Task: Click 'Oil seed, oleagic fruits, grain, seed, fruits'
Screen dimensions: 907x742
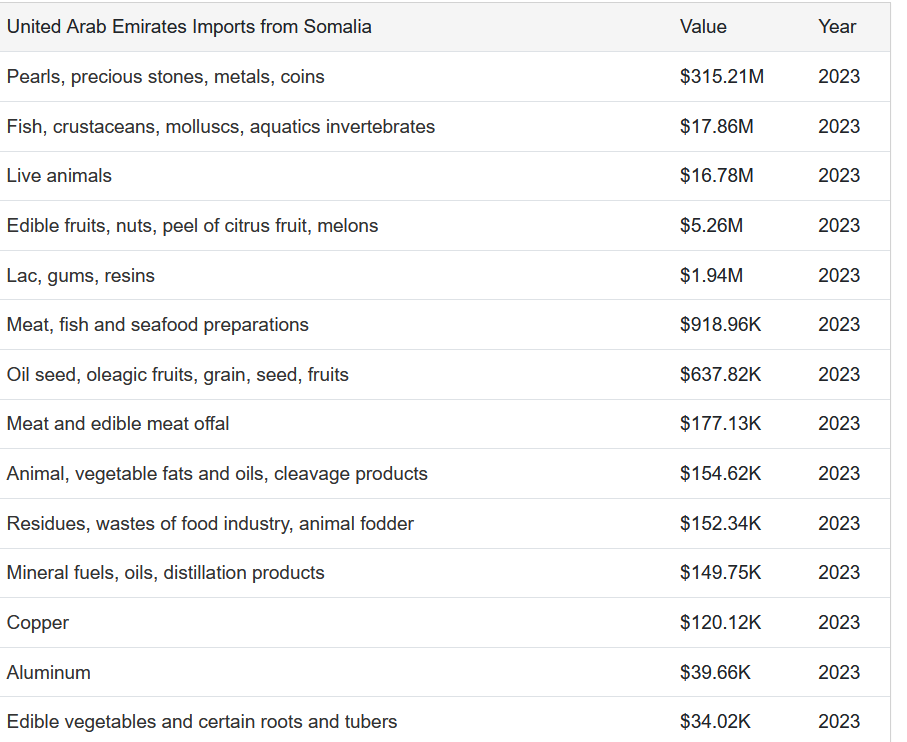Action: (178, 374)
